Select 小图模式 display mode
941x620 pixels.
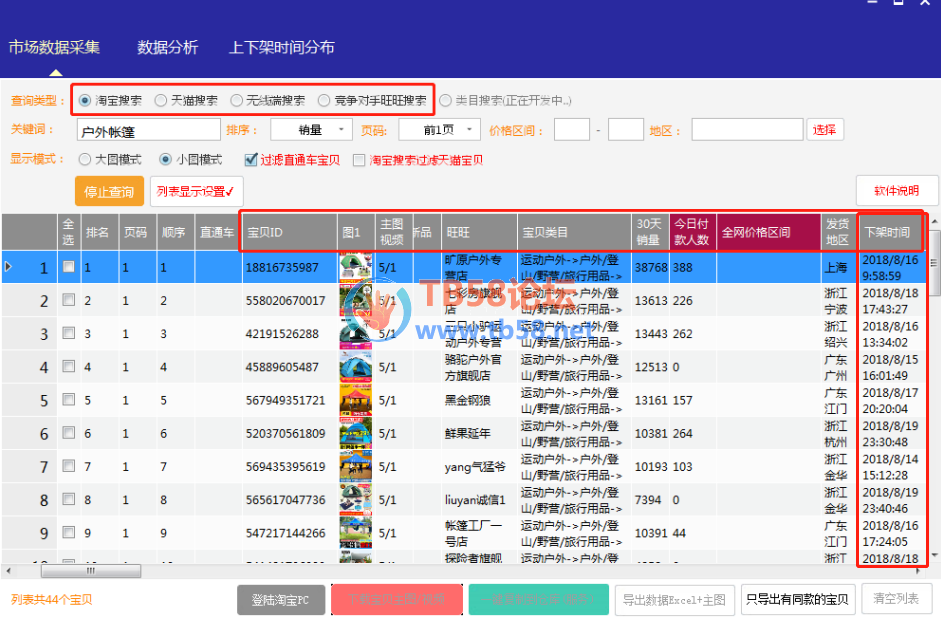click(x=165, y=160)
